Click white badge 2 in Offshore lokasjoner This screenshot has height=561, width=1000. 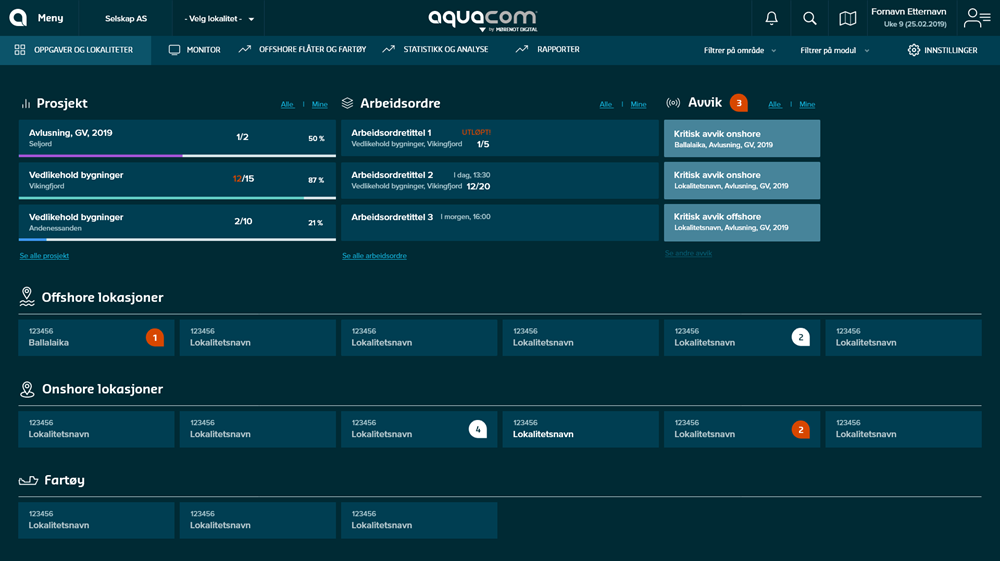click(x=800, y=337)
